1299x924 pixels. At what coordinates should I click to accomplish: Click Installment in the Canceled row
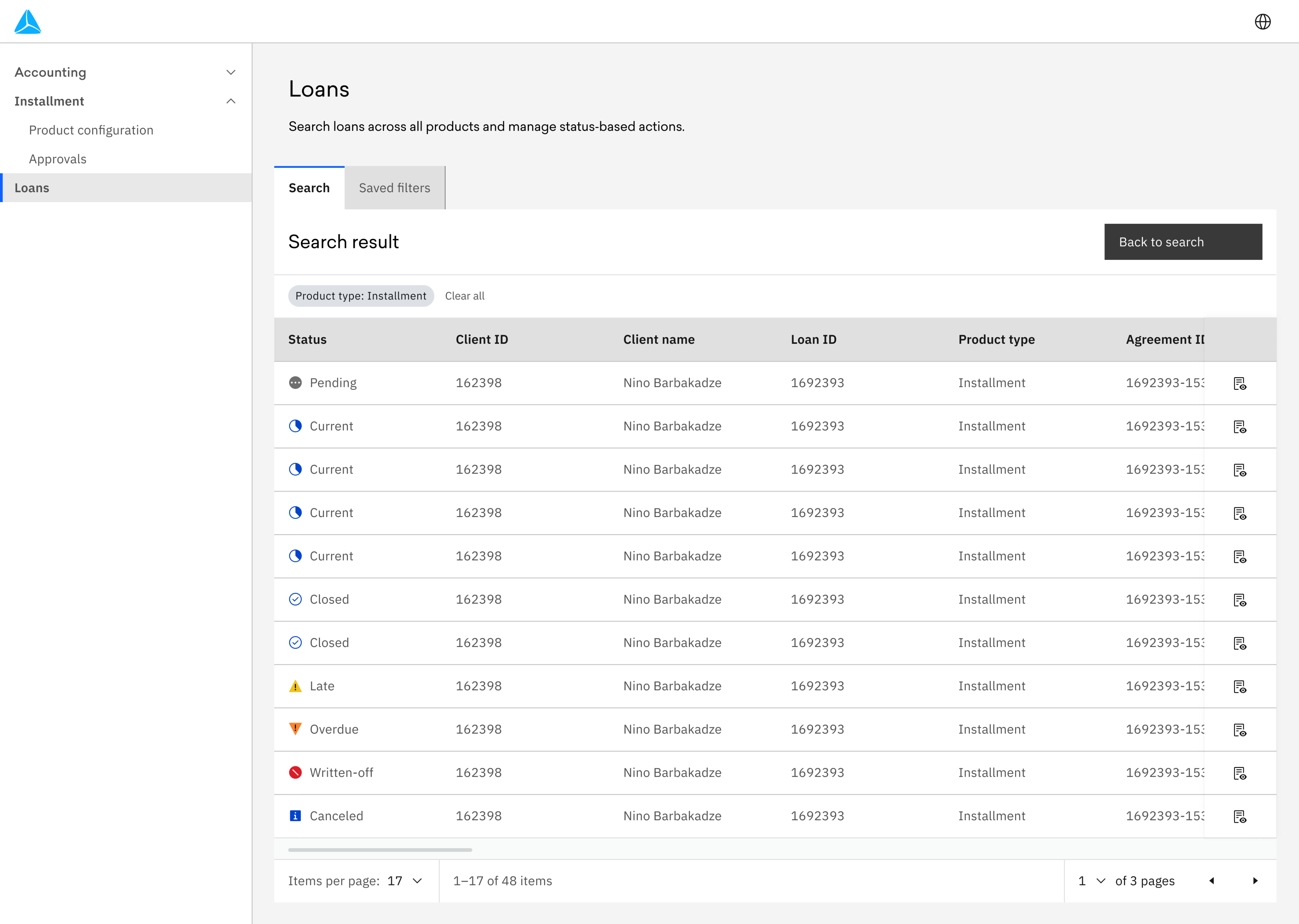(991, 816)
